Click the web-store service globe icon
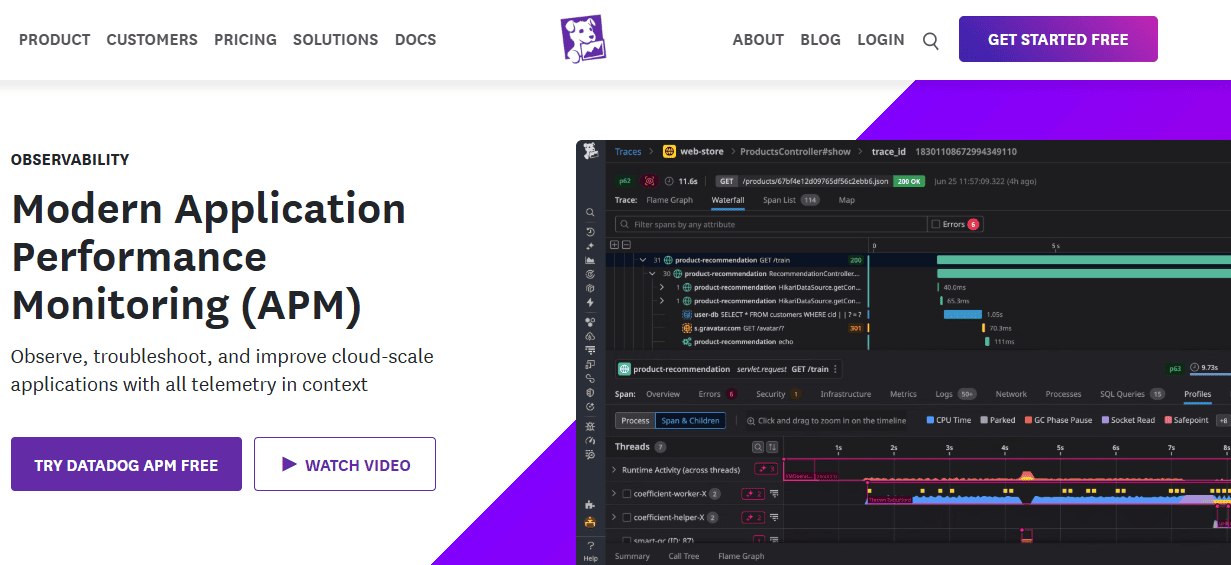 pos(670,152)
